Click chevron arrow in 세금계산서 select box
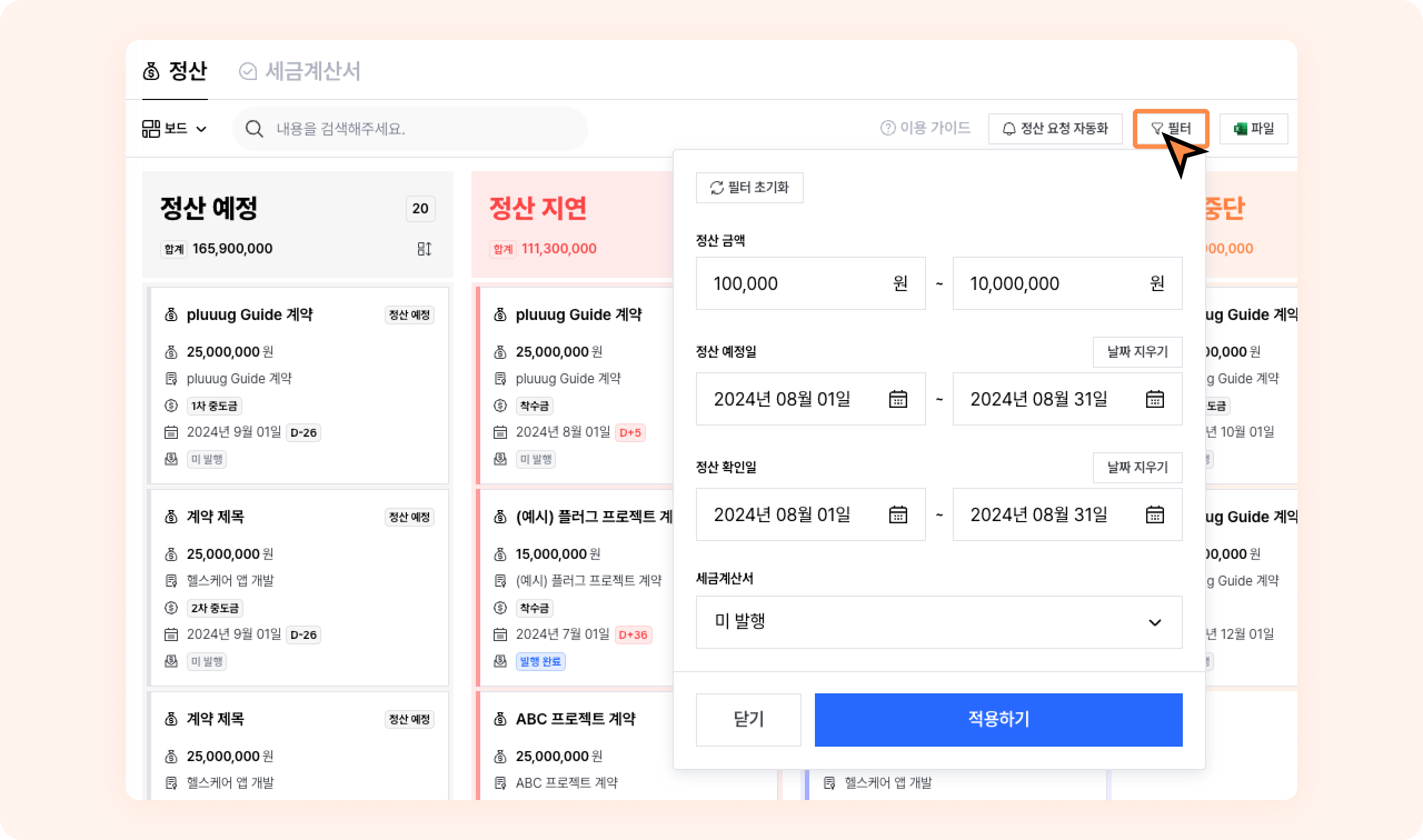The height and width of the screenshot is (840, 1423). [1154, 623]
